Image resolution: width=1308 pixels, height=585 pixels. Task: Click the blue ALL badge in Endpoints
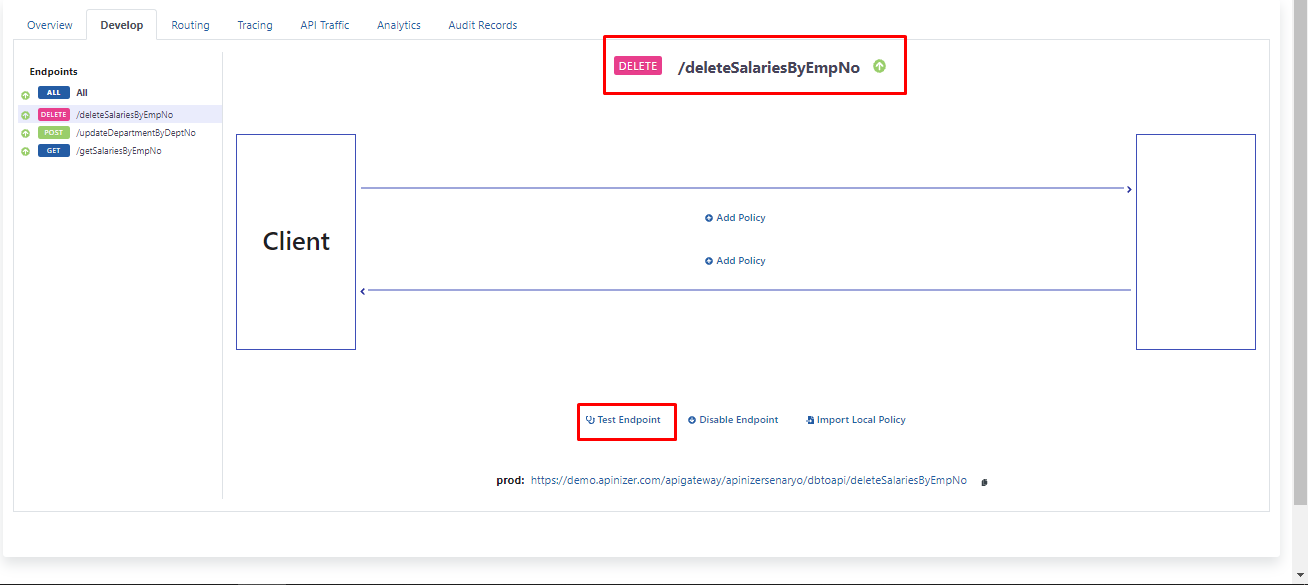coord(54,93)
